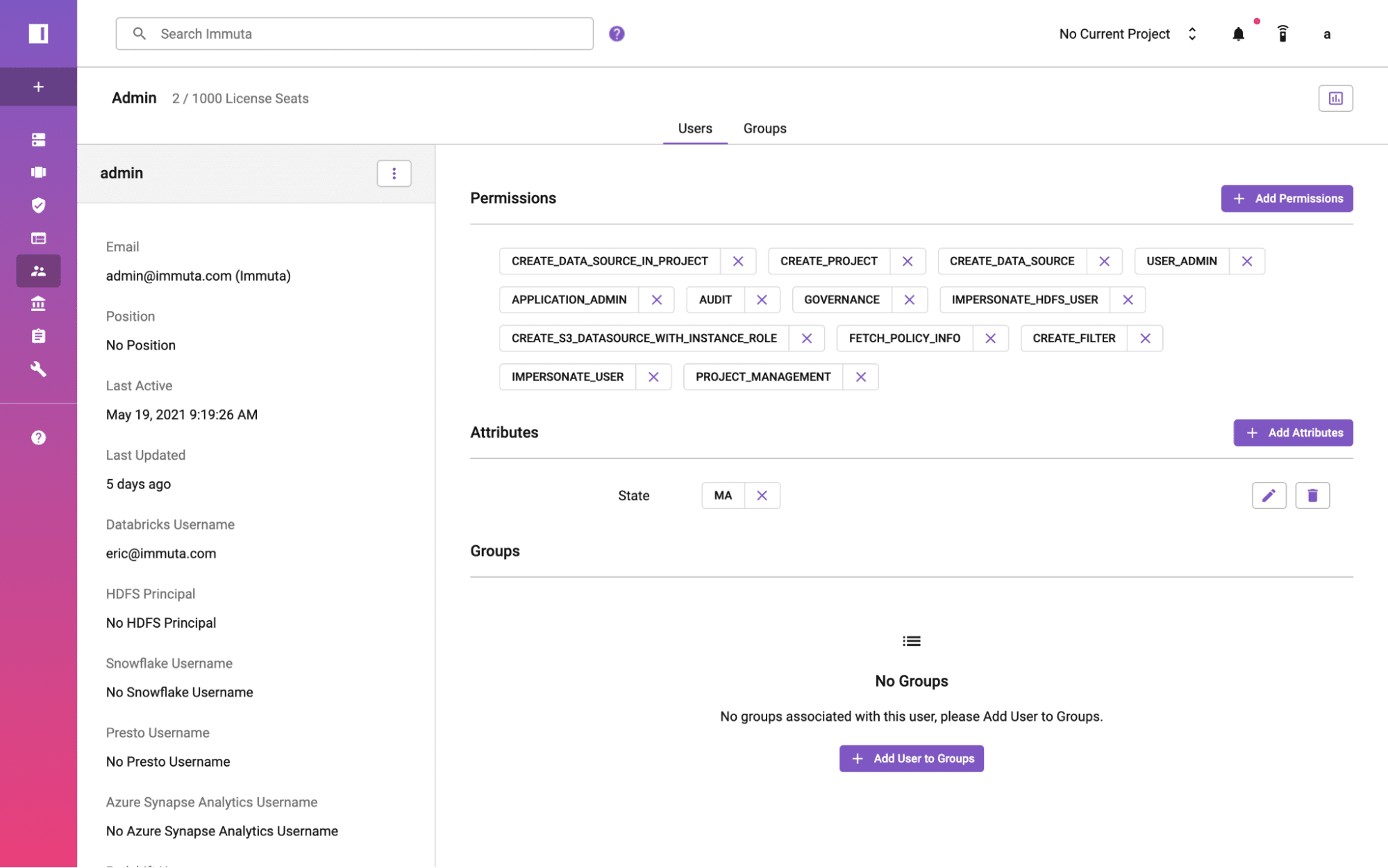Open admin user three-dot menu

tap(394, 174)
